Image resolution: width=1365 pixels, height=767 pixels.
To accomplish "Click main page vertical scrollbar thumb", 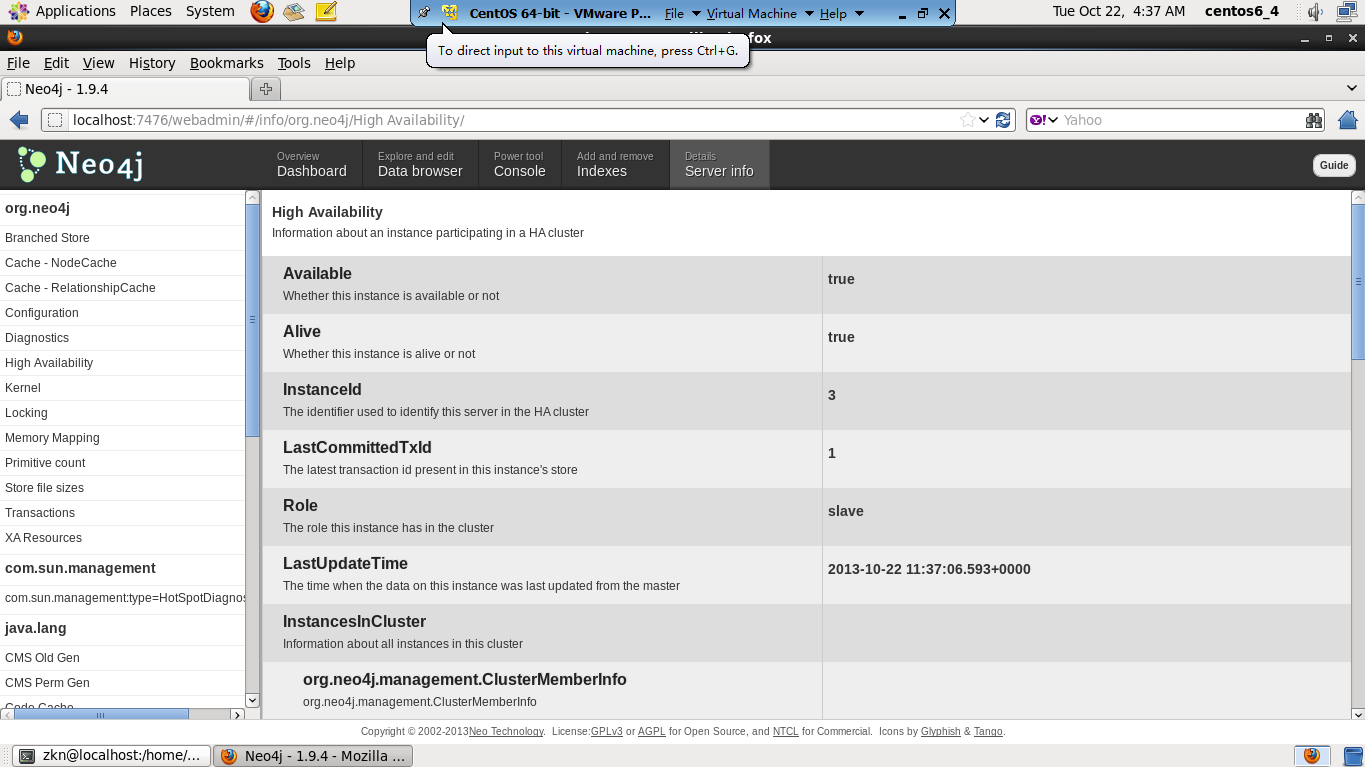I will tap(1358, 282).
